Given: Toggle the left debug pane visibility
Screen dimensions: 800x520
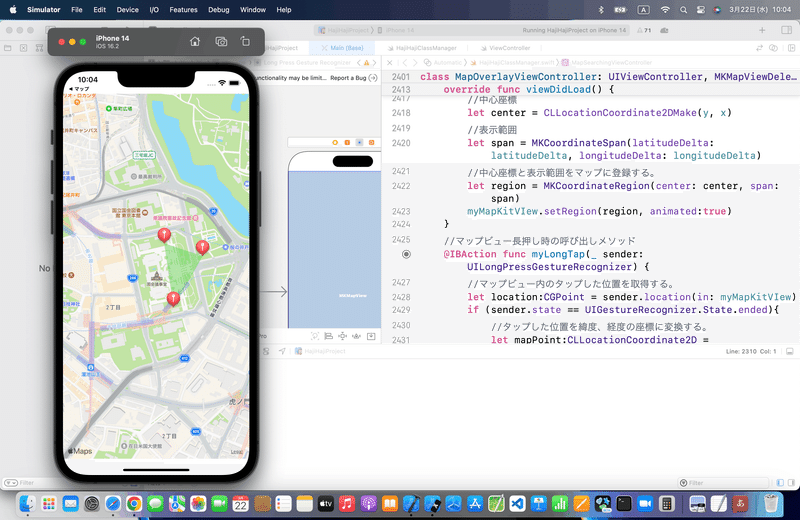Looking at the screenshot, I should (x=780, y=483).
